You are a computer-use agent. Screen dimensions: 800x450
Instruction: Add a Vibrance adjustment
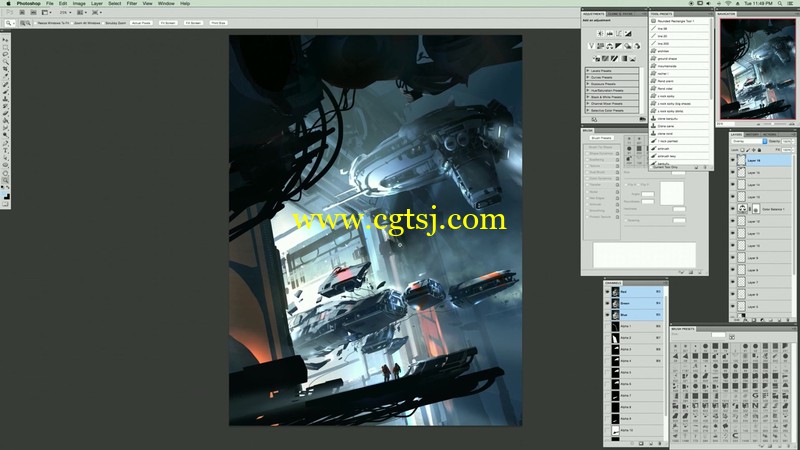(591, 46)
